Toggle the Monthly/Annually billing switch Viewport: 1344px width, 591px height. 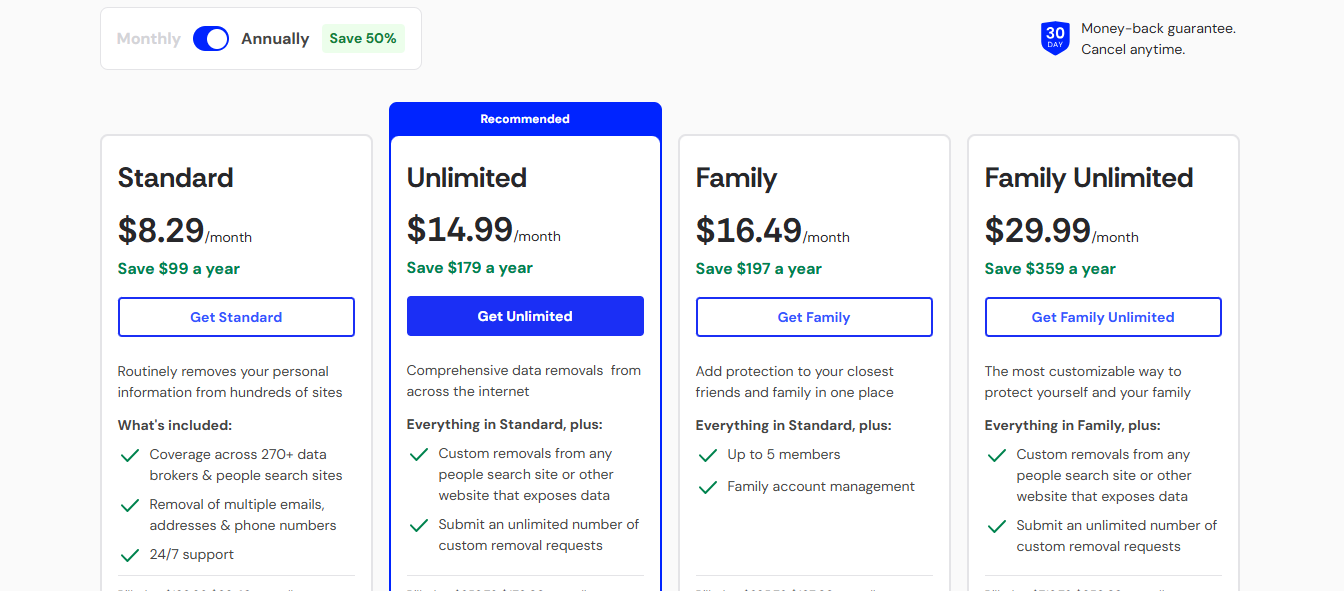tap(211, 39)
